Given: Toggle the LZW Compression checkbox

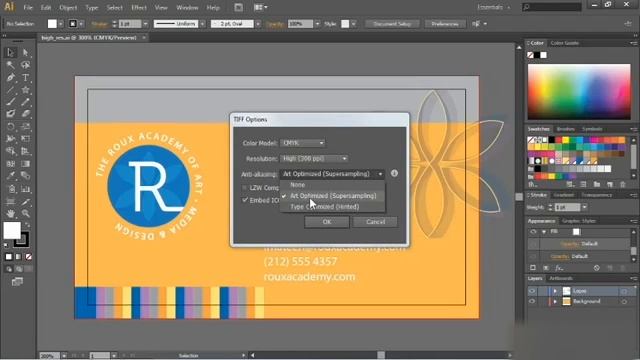Looking at the screenshot, I should [245, 188].
